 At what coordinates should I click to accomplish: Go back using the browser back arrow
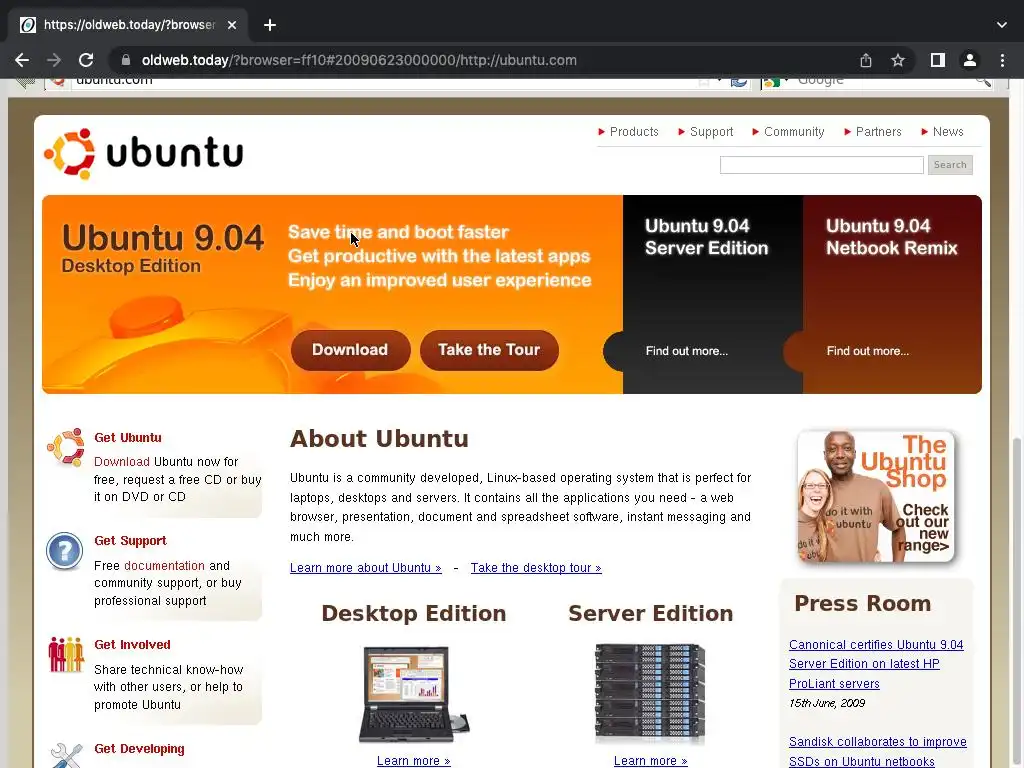pos(22,60)
